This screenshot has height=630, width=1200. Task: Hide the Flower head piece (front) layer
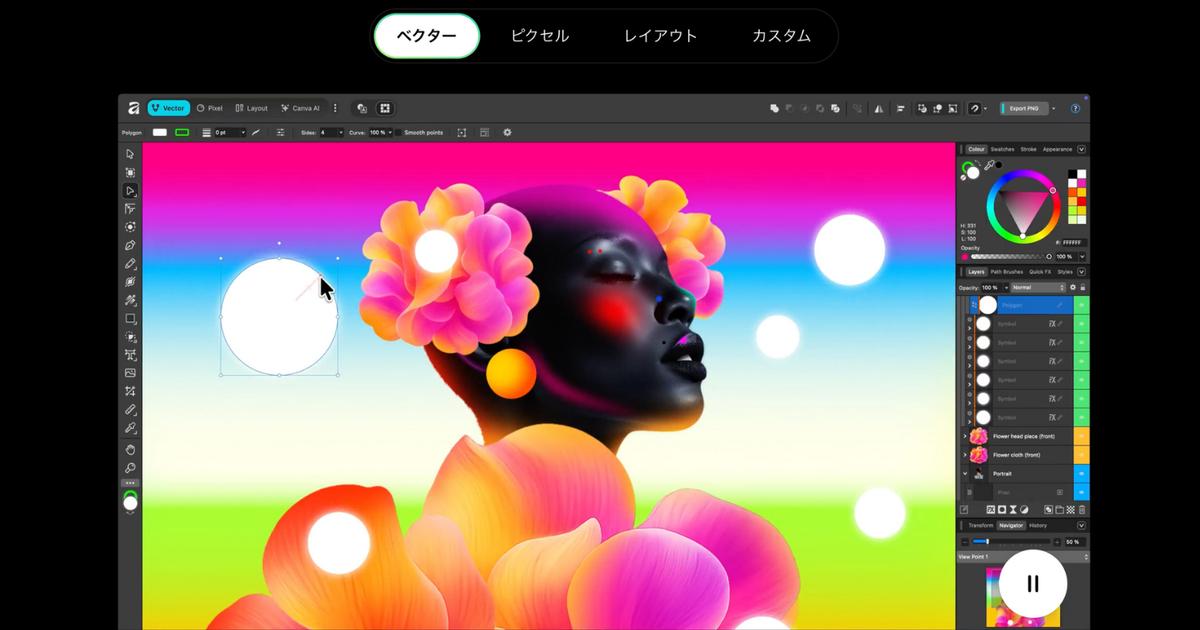point(1079,436)
